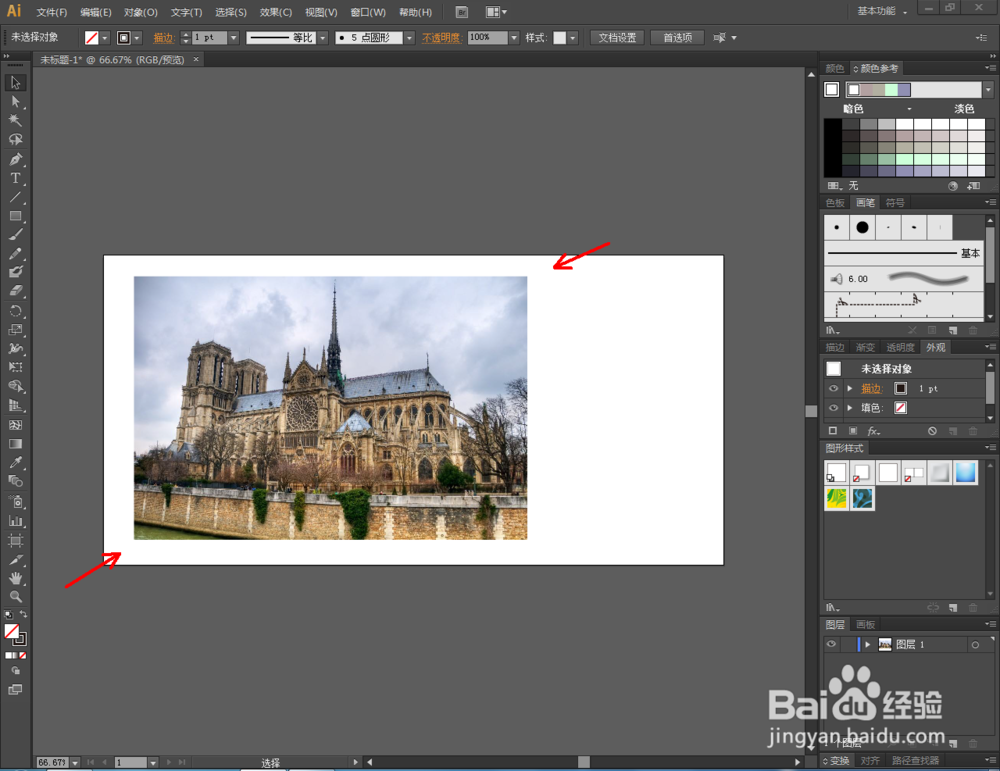Open the 效果(C) menu

pyautogui.click(x=276, y=12)
